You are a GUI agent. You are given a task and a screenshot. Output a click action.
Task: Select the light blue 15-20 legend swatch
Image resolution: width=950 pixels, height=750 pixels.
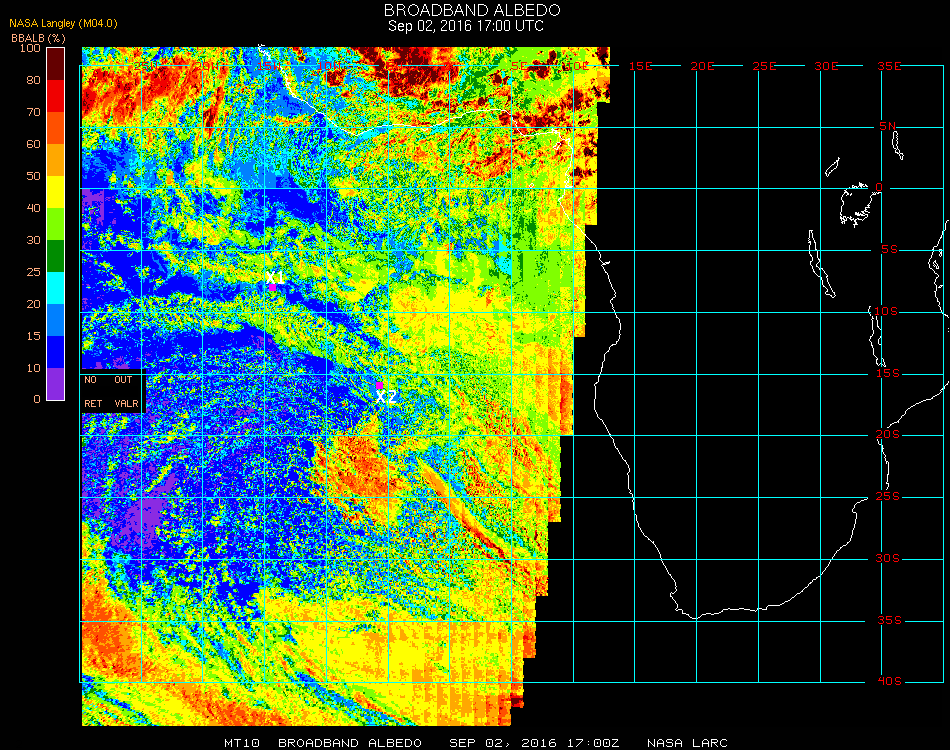[55, 320]
